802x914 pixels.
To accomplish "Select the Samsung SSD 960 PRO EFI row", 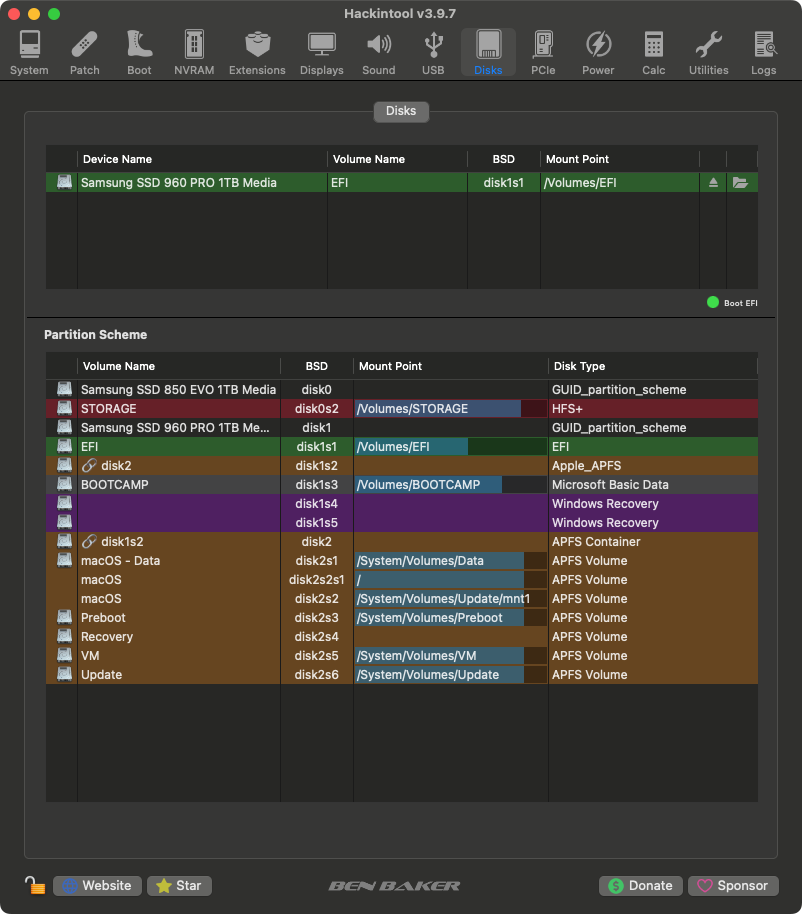I will point(402,182).
